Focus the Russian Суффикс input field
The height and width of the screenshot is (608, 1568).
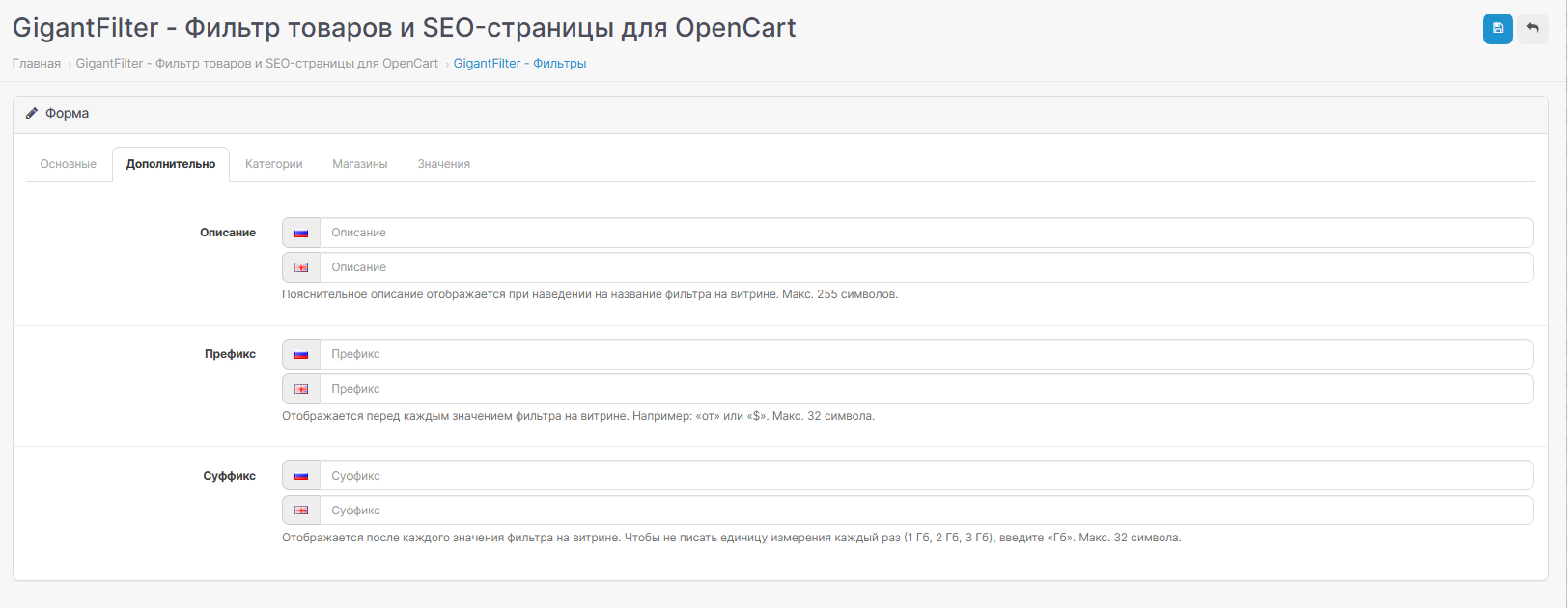click(x=927, y=476)
